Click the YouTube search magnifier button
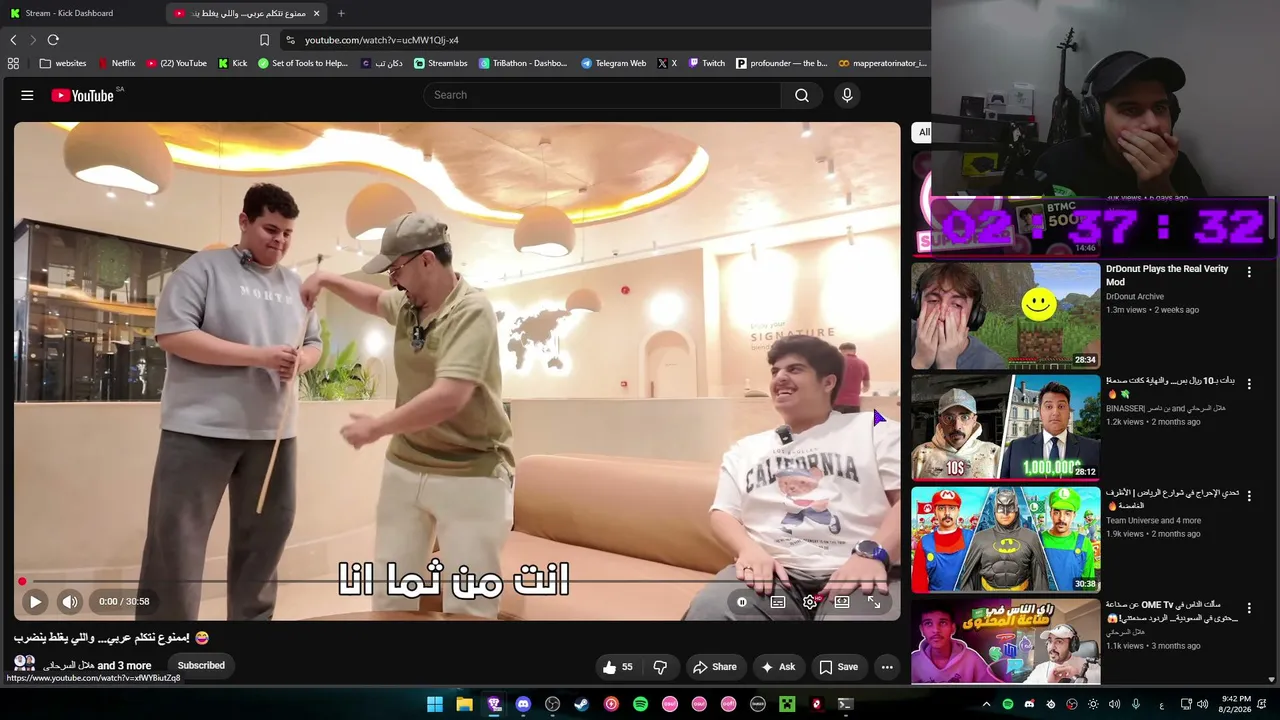This screenshot has width=1280, height=720. pyautogui.click(x=802, y=95)
